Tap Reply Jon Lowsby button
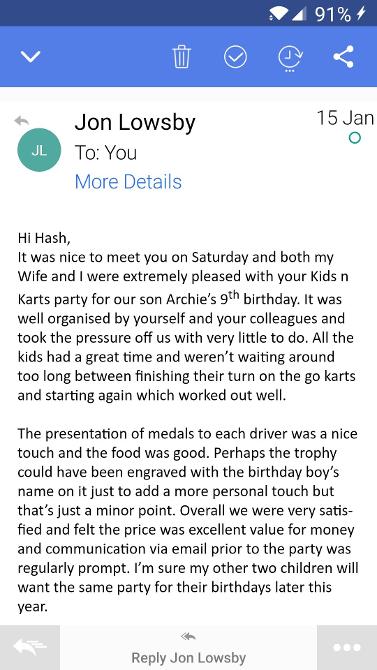The width and height of the screenshot is (377, 670). [188, 658]
